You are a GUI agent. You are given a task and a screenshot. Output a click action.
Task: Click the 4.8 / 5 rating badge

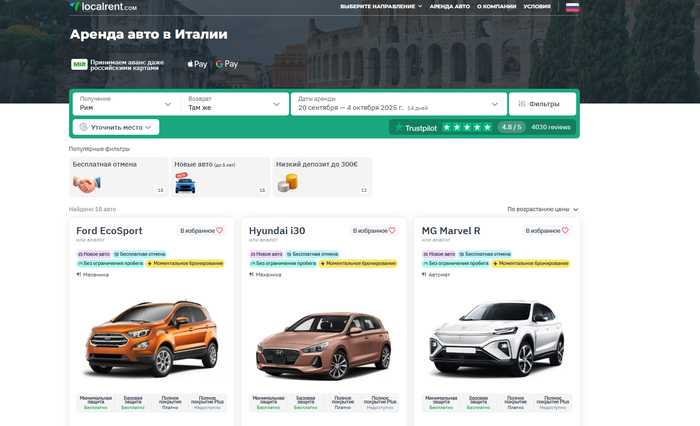(511, 127)
